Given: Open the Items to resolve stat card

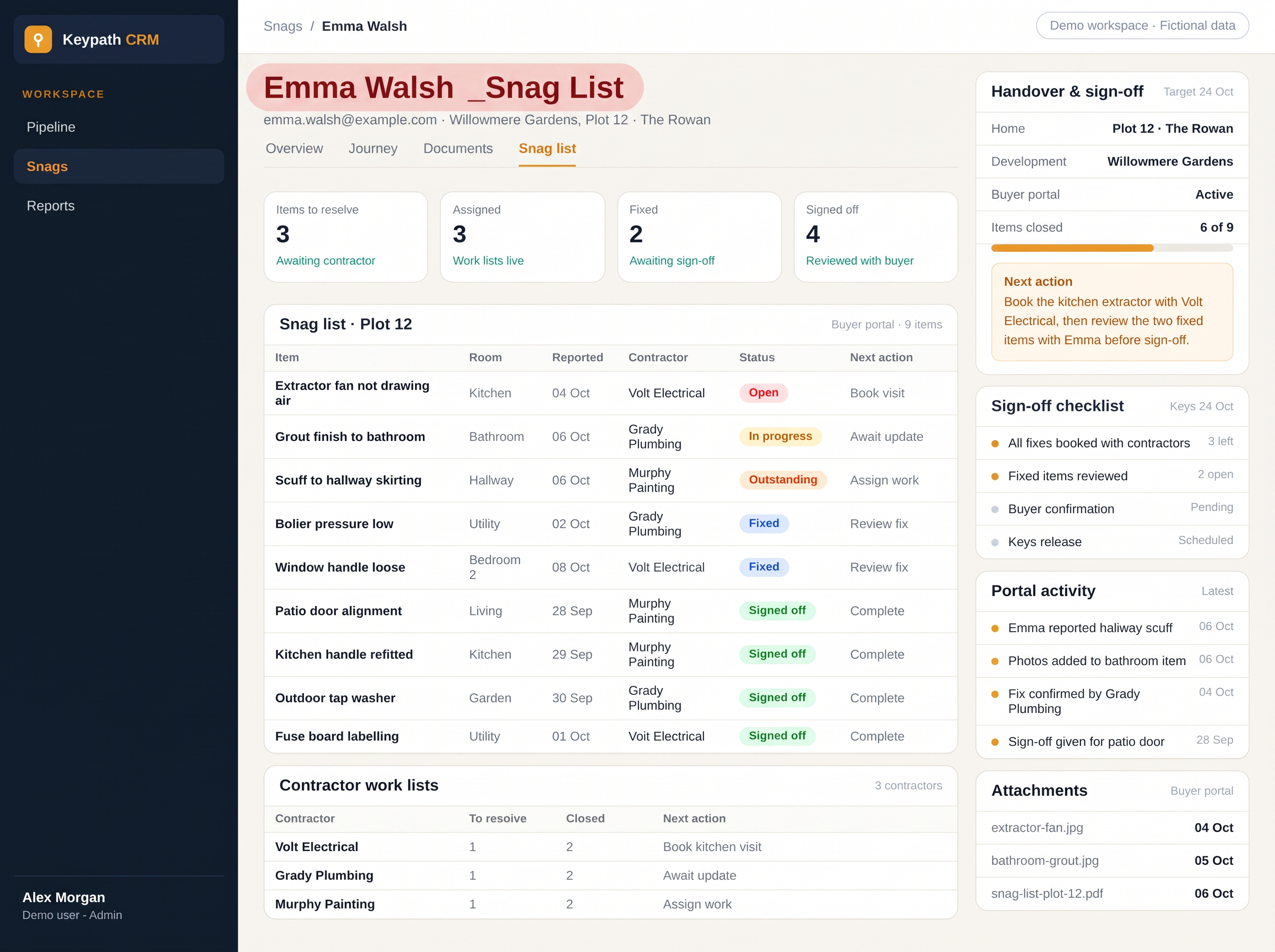Looking at the screenshot, I should tap(346, 237).
